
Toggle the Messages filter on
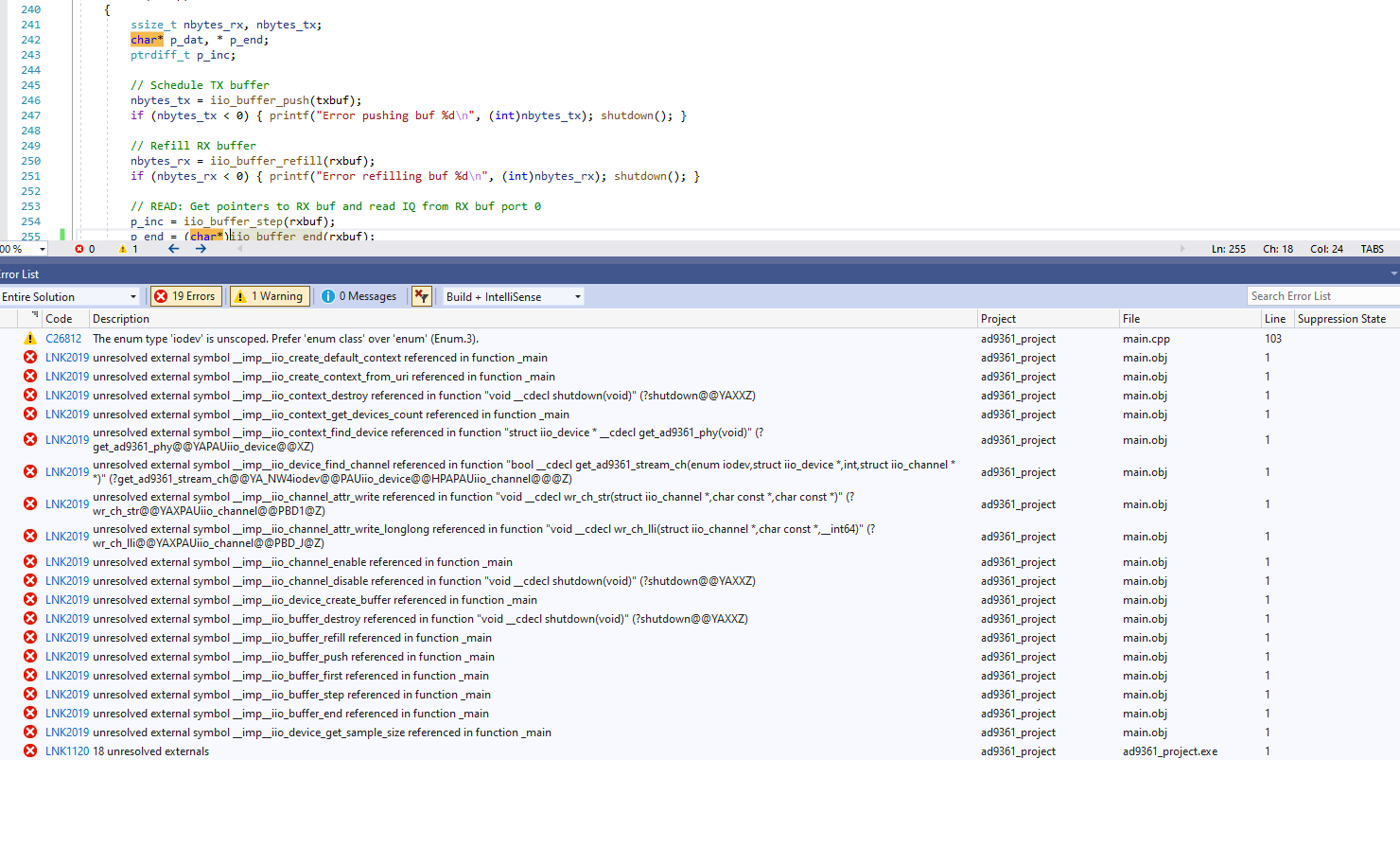click(x=359, y=295)
